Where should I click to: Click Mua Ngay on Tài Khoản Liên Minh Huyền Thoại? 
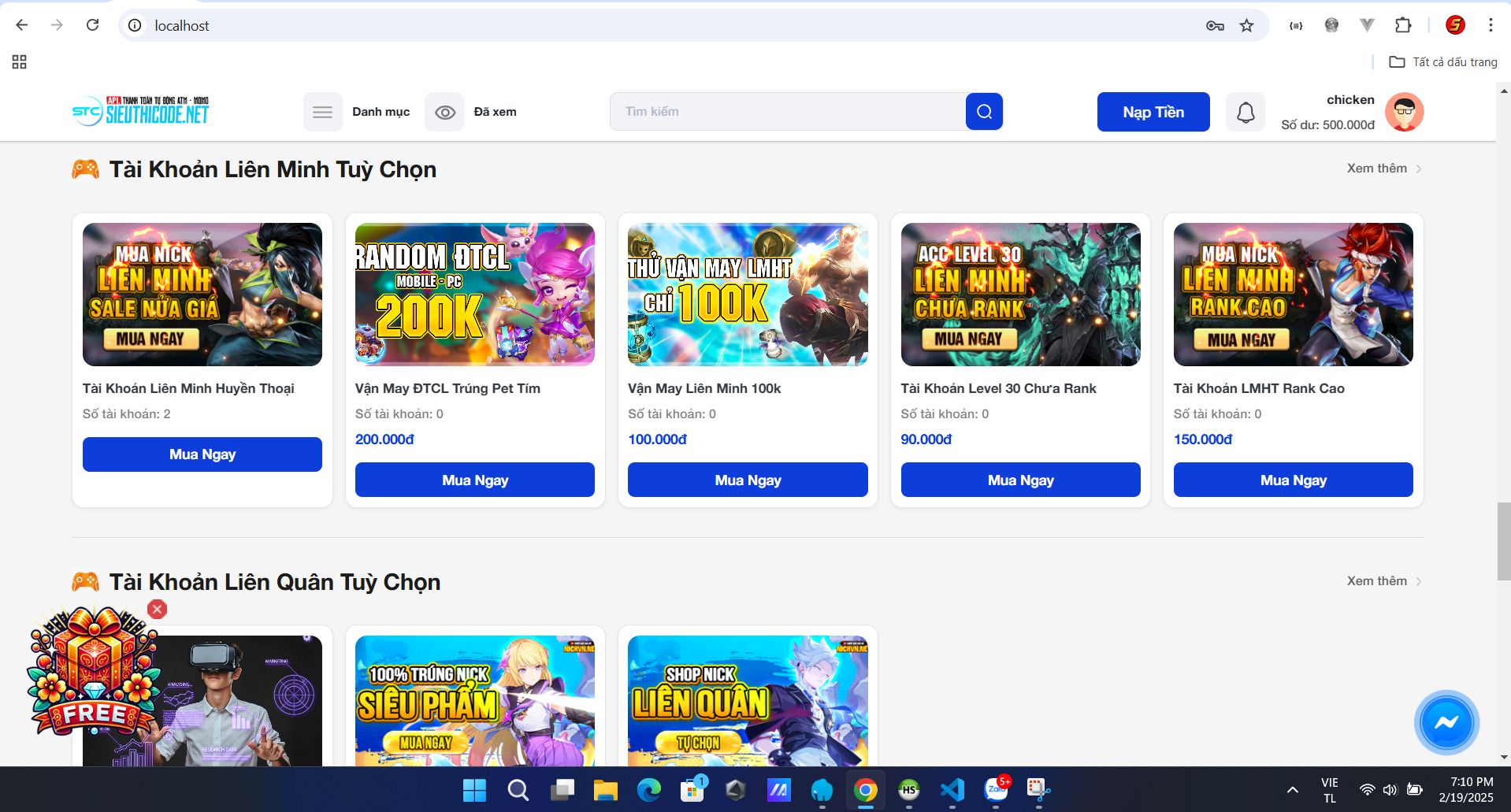coord(202,454)
